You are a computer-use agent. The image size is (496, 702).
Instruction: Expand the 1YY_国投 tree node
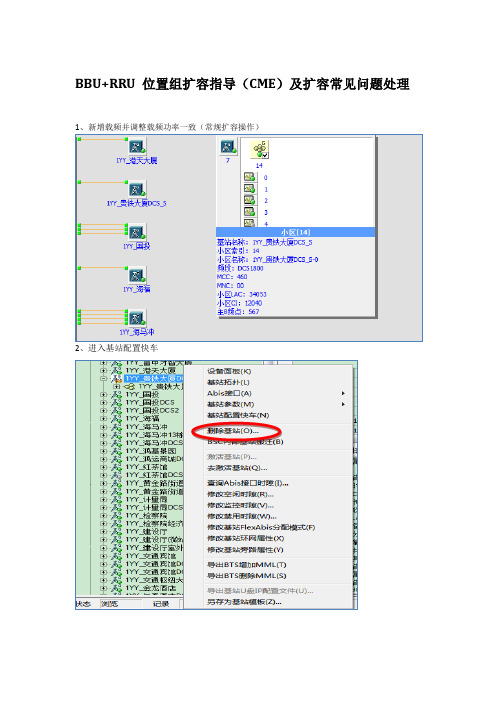(103, 394)
